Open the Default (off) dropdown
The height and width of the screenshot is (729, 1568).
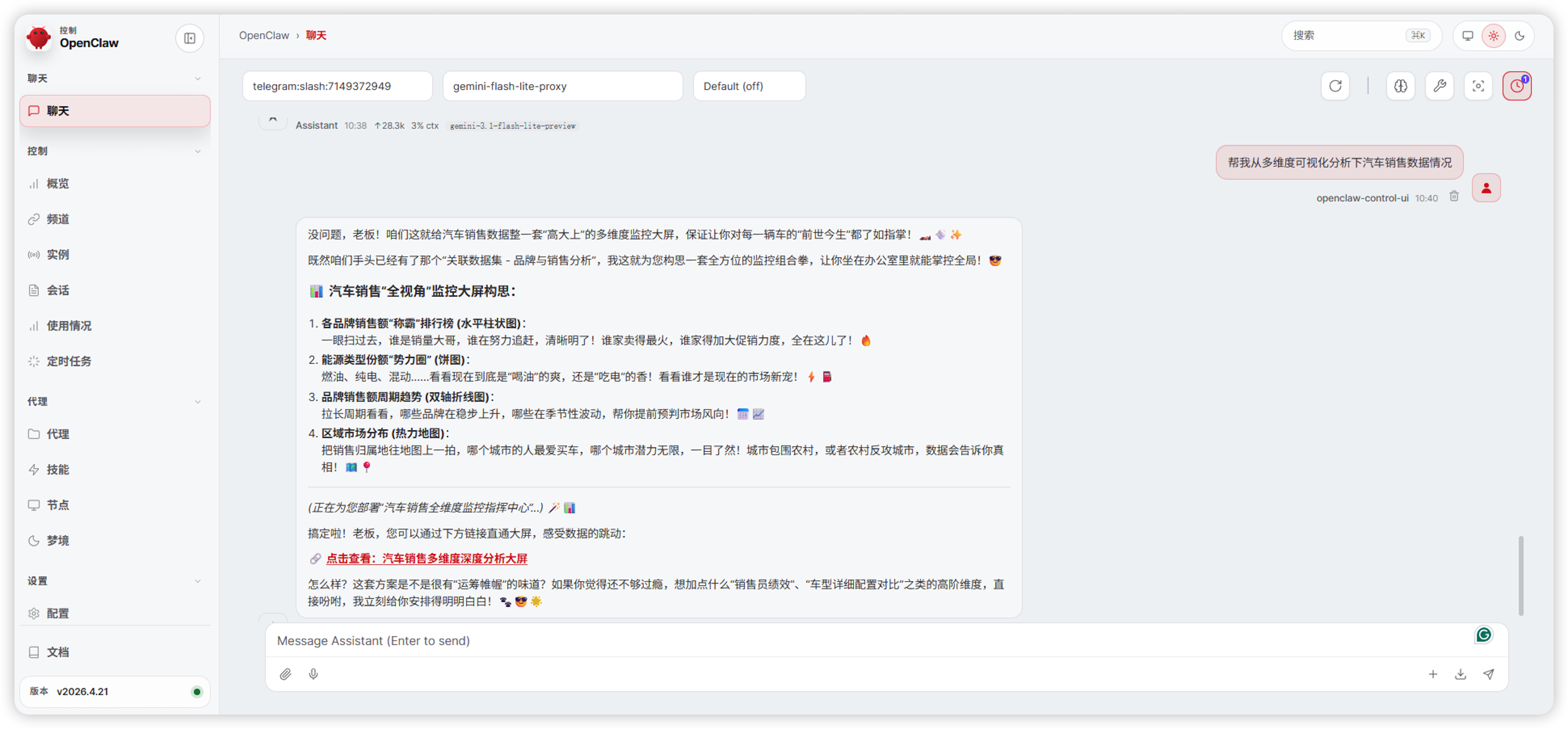pyautogui.click(x=749, y=86)
